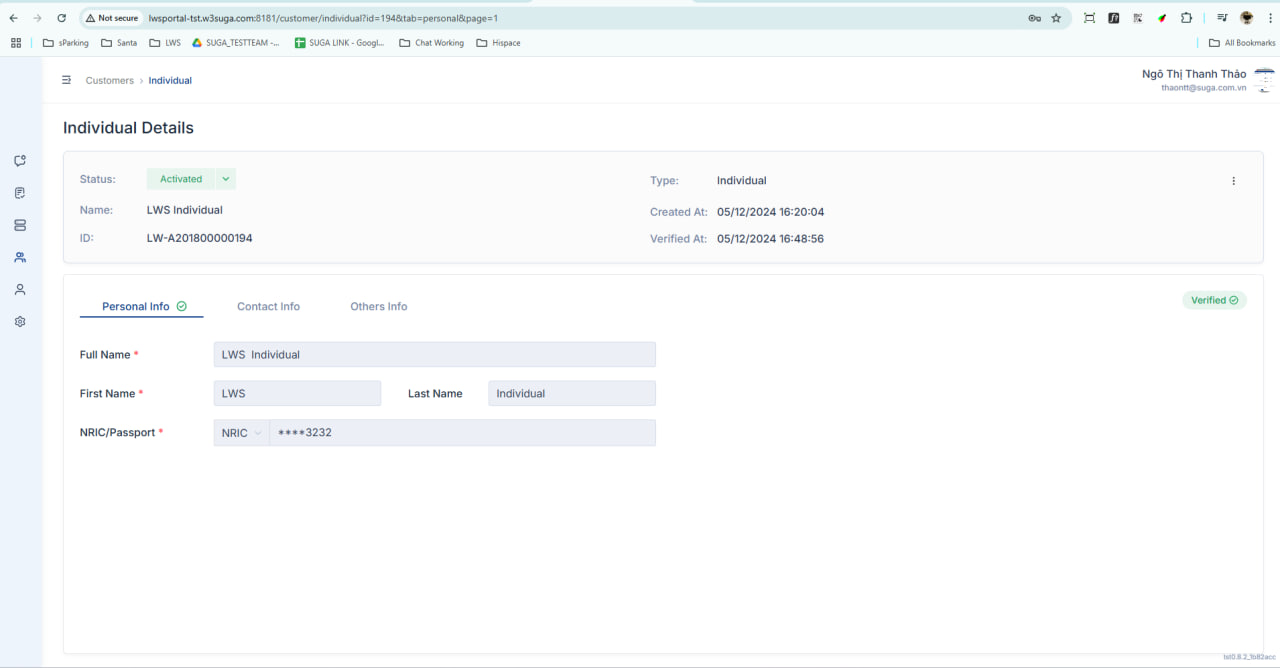
Task: Click the Verified status badge
Action: click(1214, 300)
